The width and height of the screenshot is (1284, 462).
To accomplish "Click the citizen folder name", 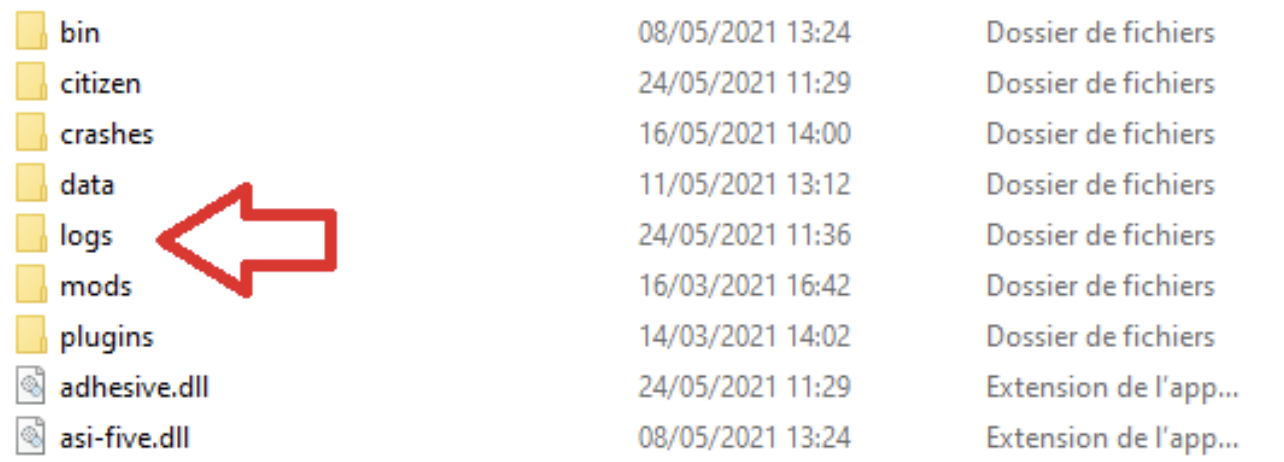I will tap(100, 83).
